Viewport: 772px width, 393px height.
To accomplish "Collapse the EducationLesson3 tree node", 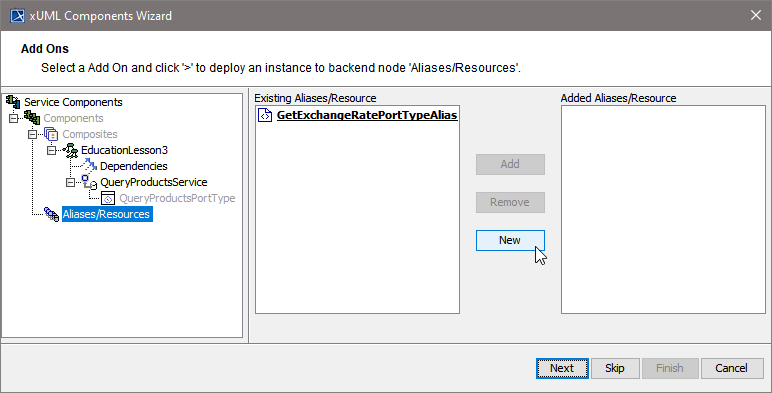I will tap(52, 150).
